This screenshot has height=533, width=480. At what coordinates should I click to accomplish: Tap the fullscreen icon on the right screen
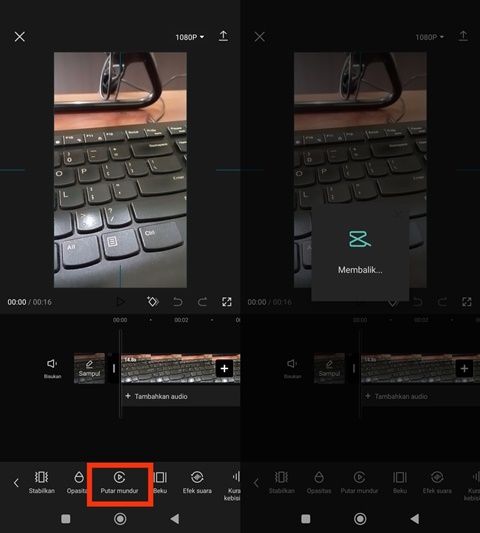point(467,302)
